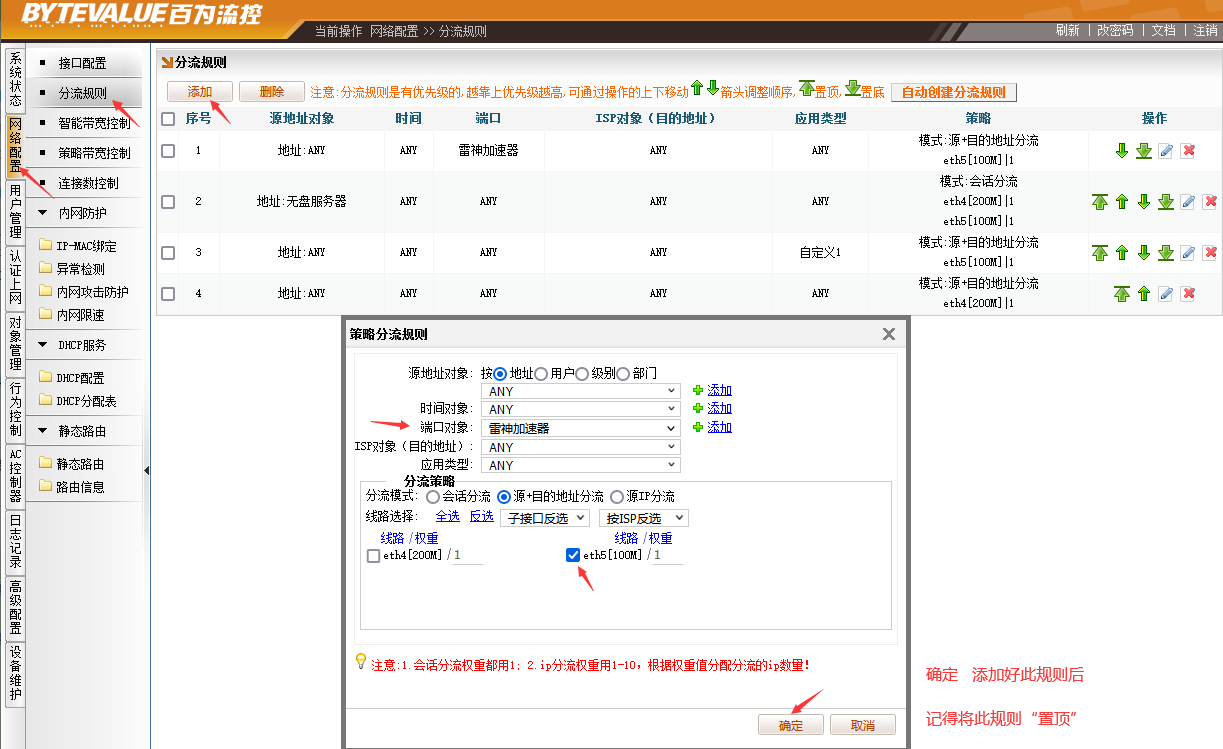This screenshot has height=749, width=1223.
Task: Open the 应用类型 dropdown
Action: pos(581,465)
